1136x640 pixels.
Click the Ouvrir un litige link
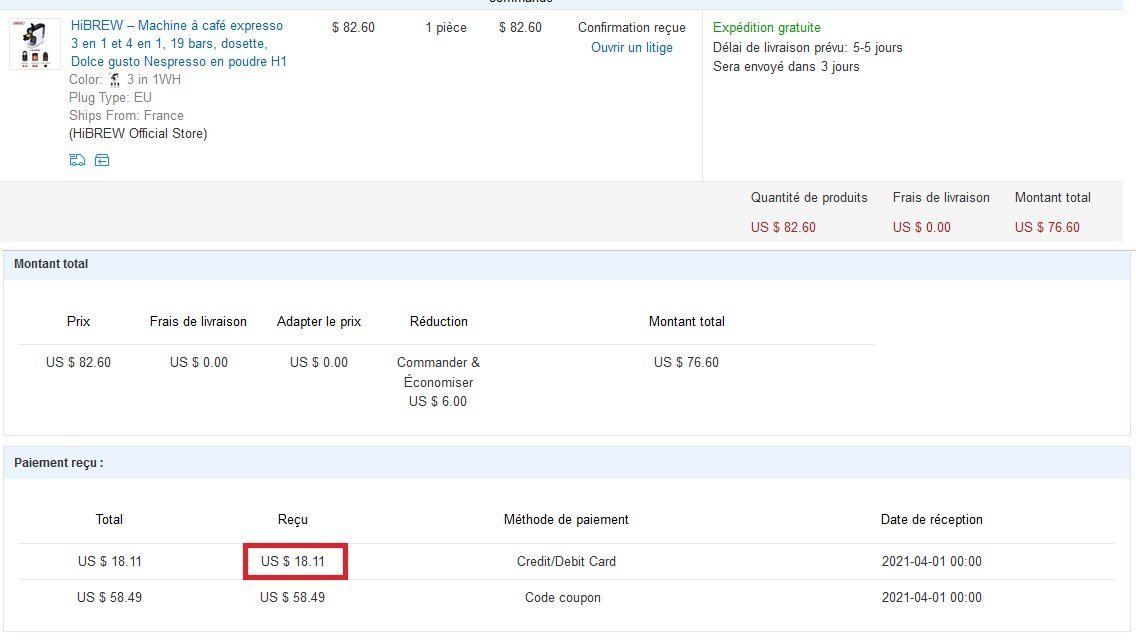(x=632, y=48)
